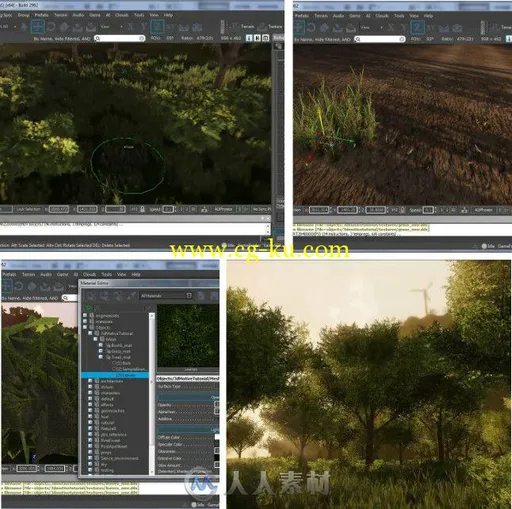
Task: Click the search field in top-left editor
Action: pos(119,38)
